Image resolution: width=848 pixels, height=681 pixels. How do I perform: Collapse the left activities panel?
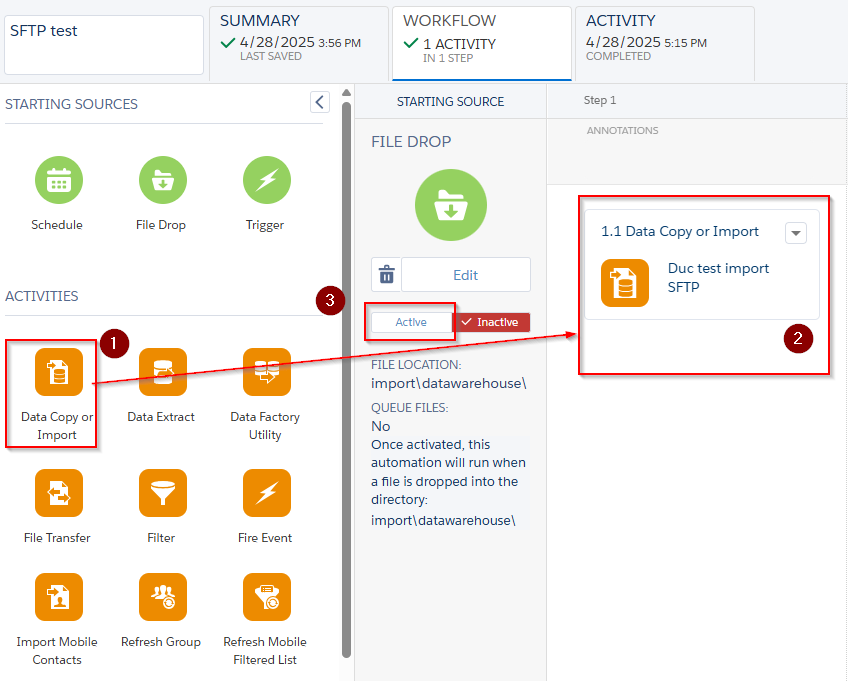pyautogui.click(x=319, y=102)
